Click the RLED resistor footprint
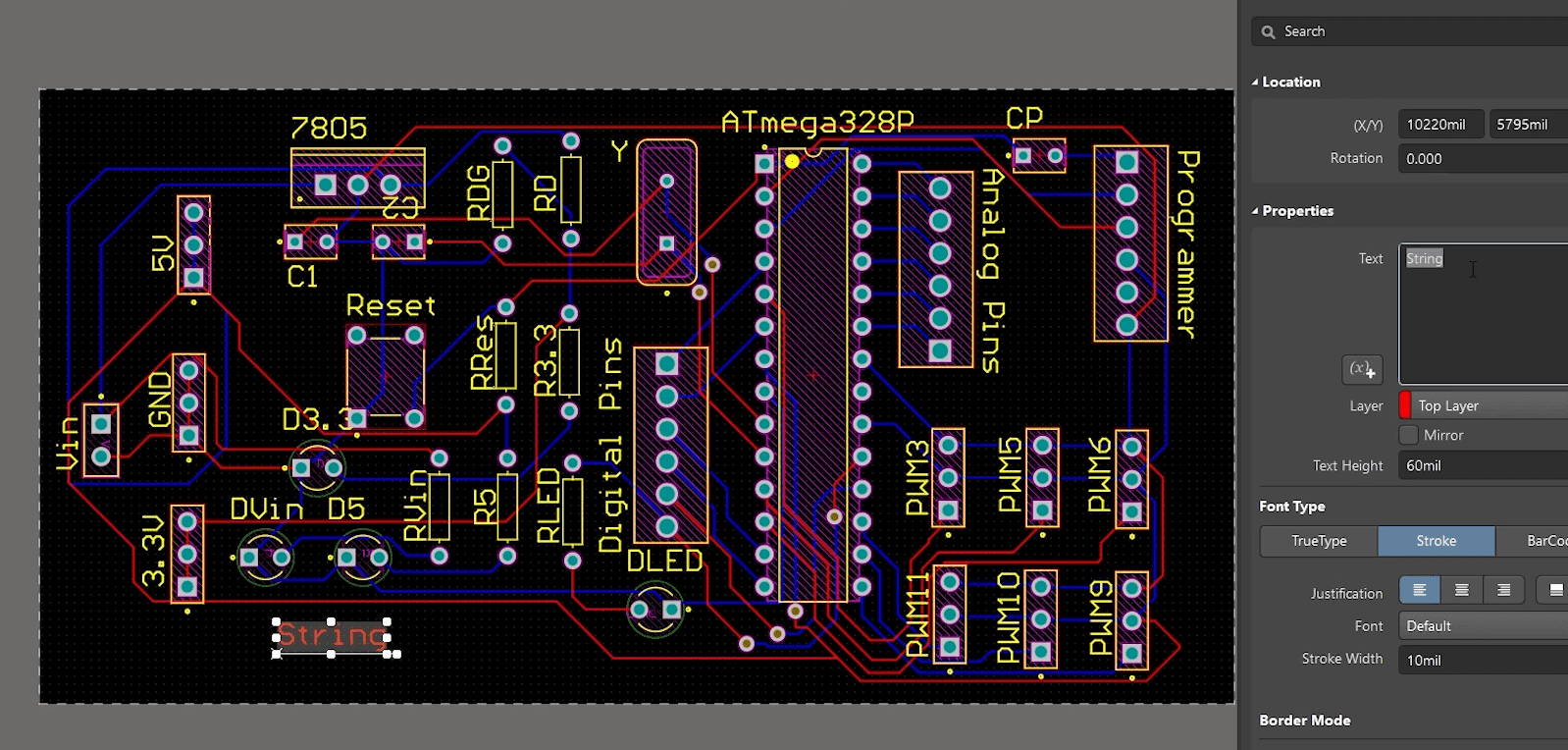This screenshot has width=1568, height=750. click(x=573, y=511)
